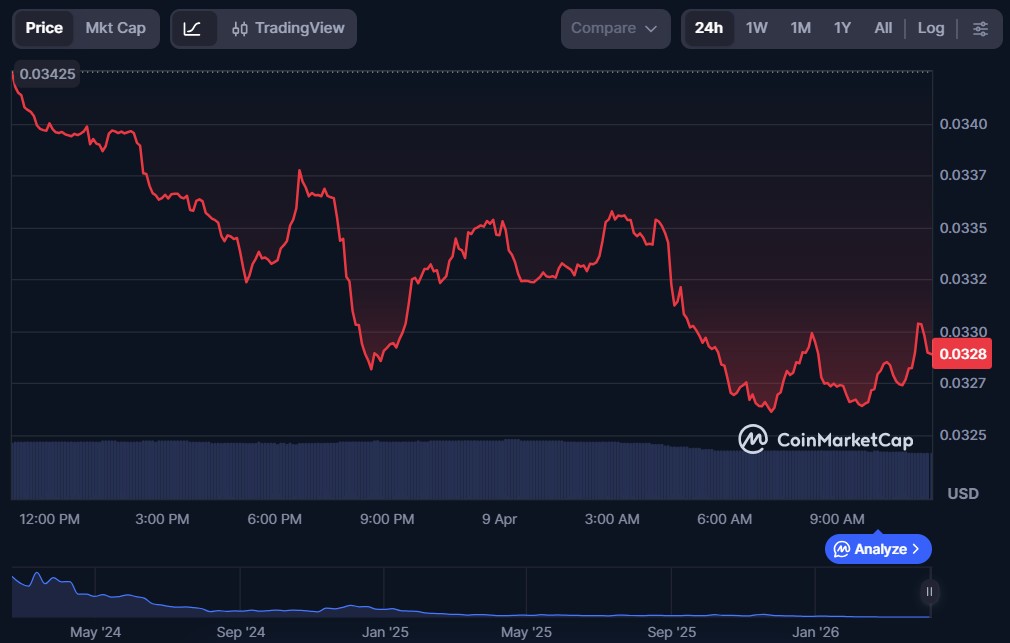Choose the 1Y time range
The image size is (1010, 643).
842,28
